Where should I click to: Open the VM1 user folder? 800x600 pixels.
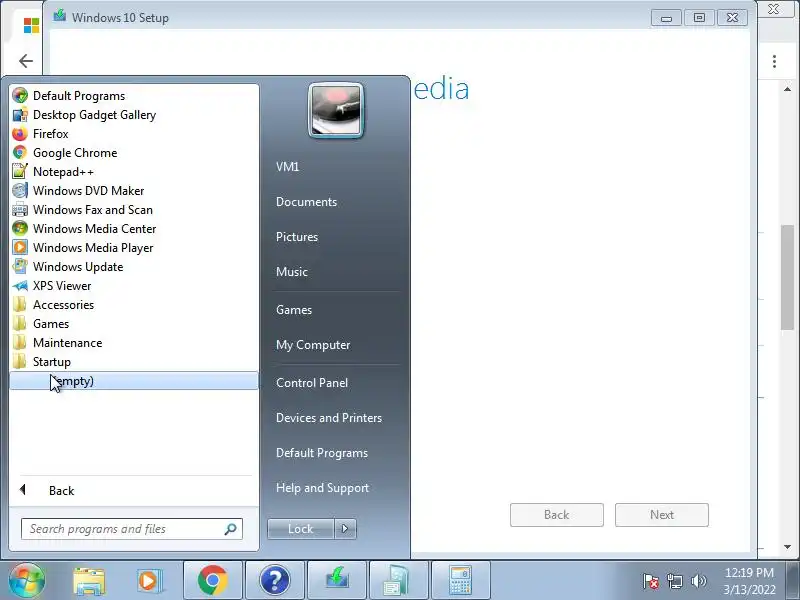(x=287, y=167)
